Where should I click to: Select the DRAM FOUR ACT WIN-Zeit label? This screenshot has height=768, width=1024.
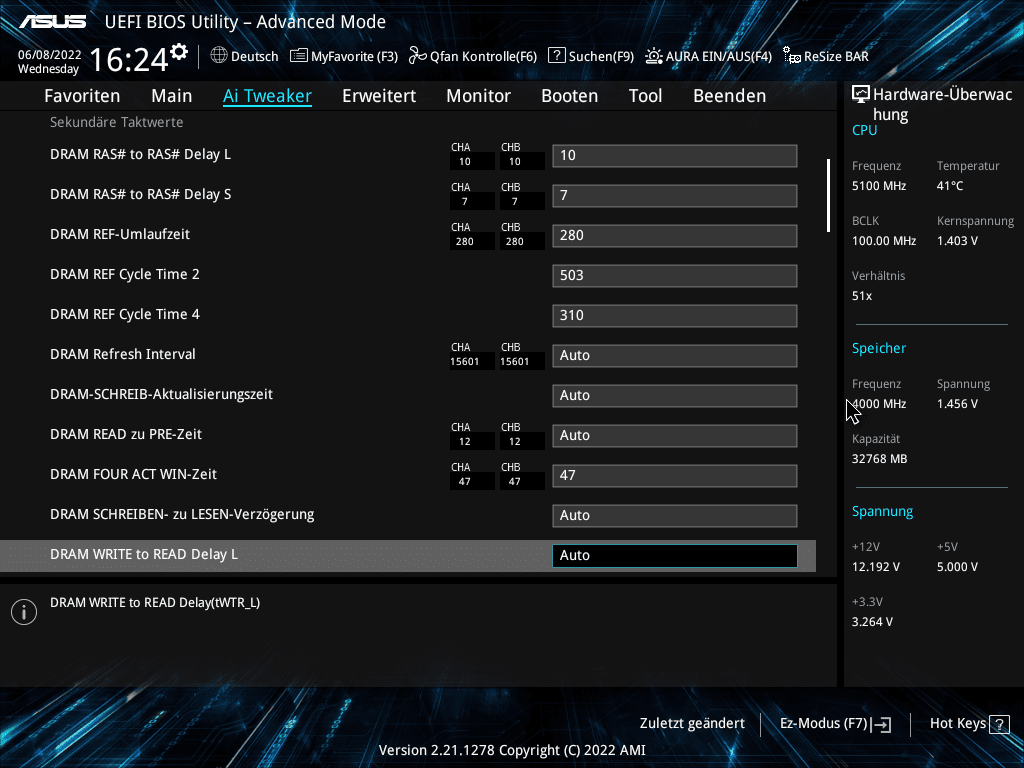pos(133,475)
